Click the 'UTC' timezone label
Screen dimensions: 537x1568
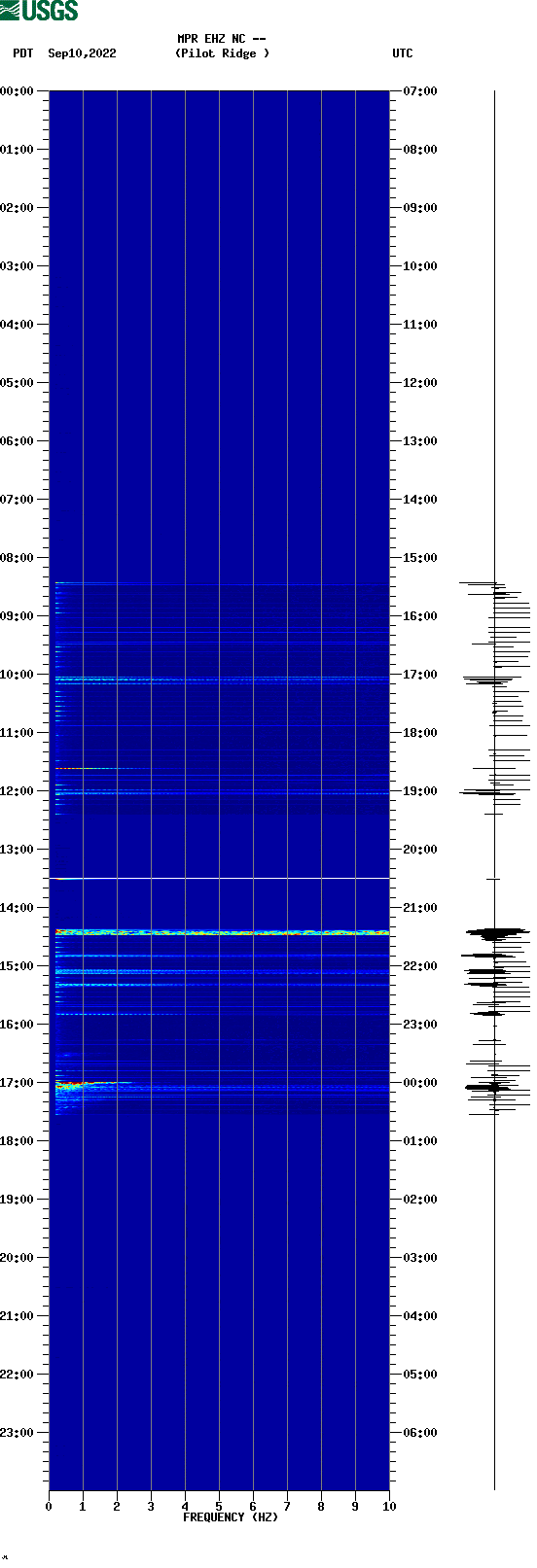pyautogui.click(x=403, y=53)
